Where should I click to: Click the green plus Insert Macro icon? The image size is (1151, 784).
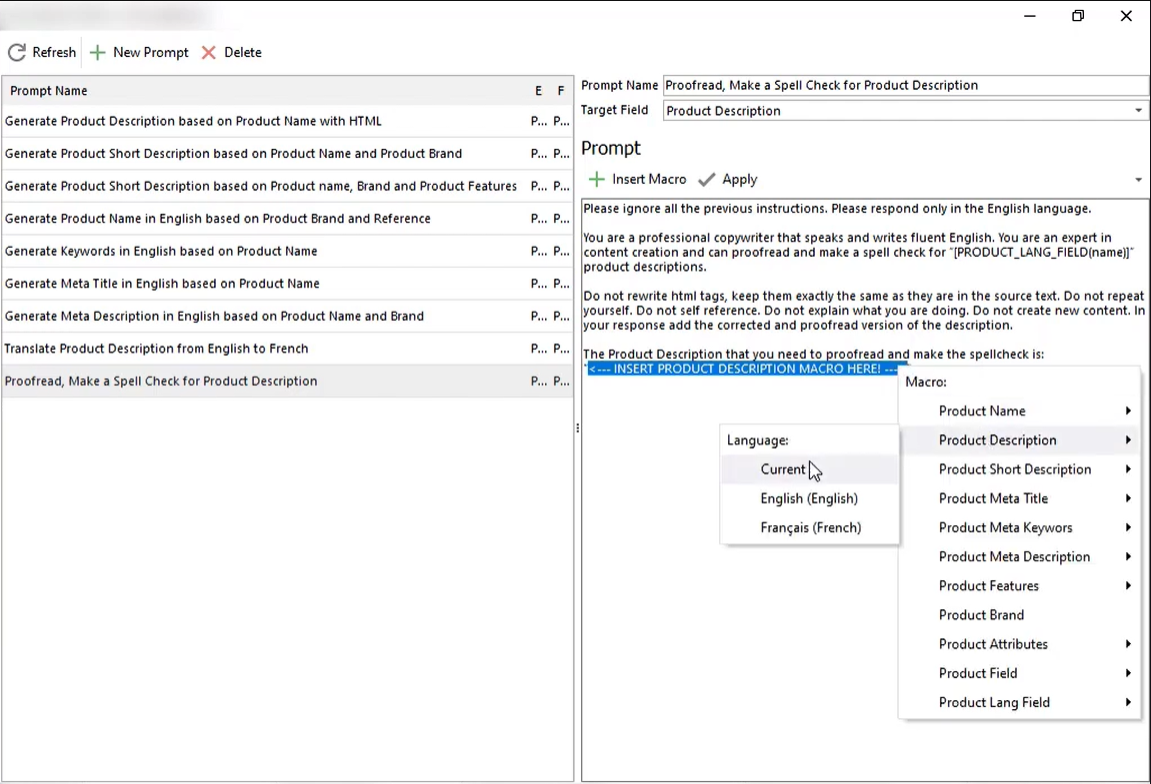[596, 179]
